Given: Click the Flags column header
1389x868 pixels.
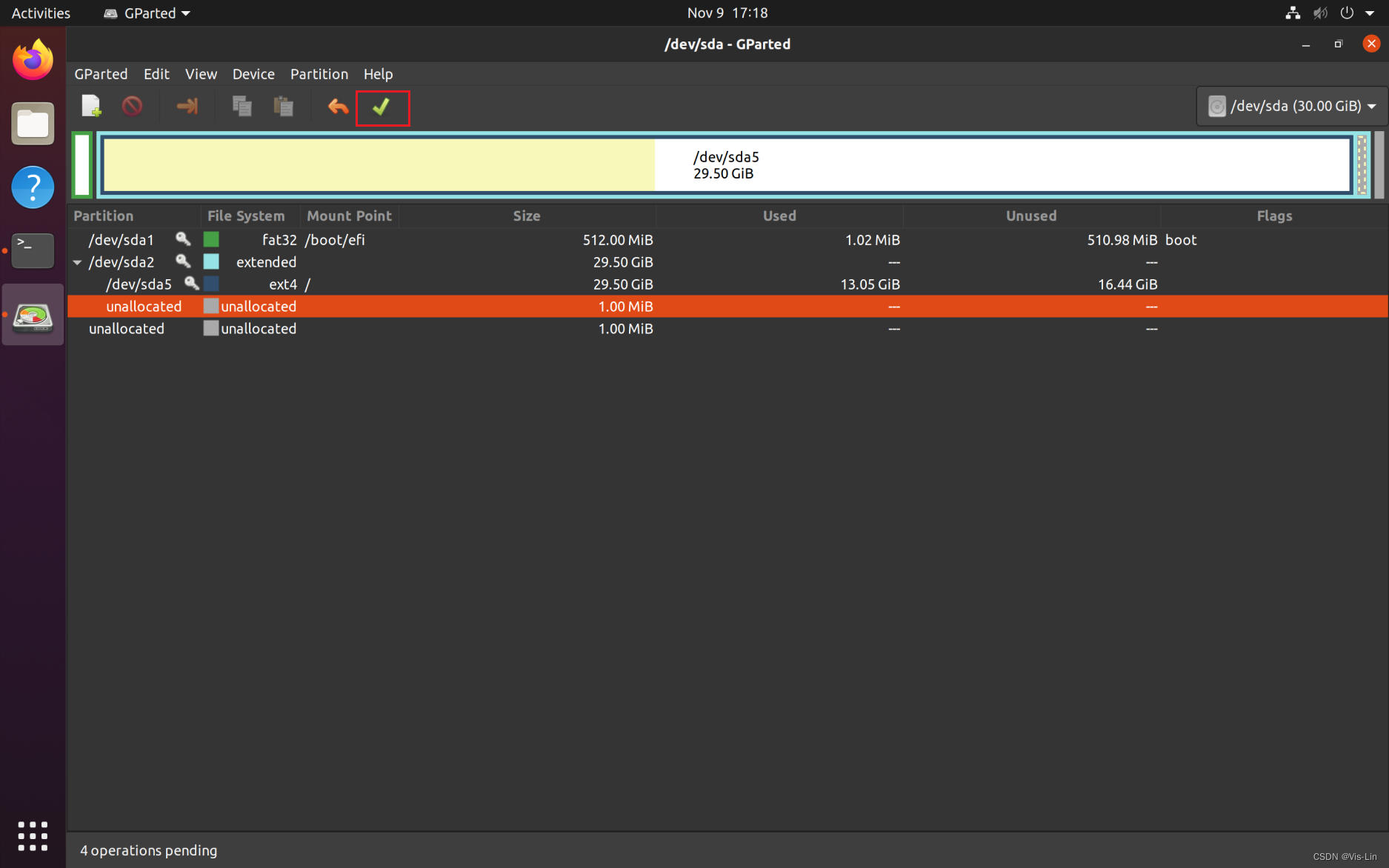Looking at the screenshot, I should (1274, 216).
